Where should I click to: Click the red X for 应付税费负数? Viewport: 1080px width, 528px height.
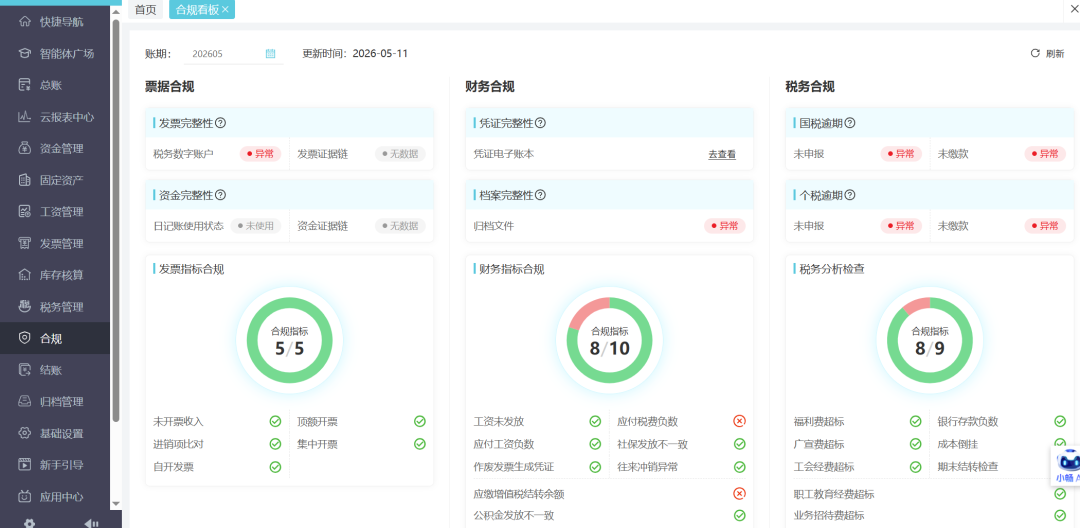(739, 421)
